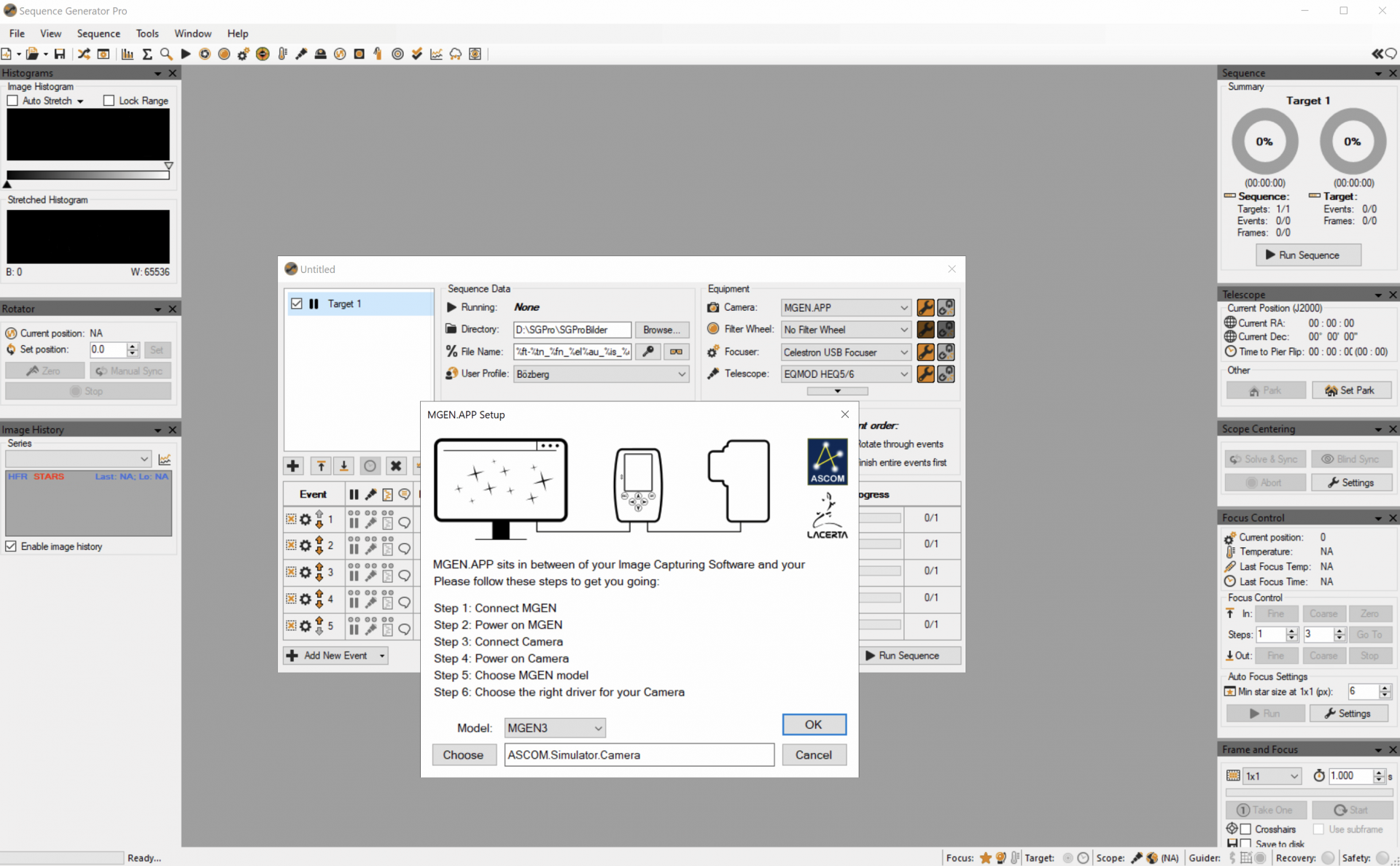Click the Filter Wheel connect plug icon

point(946,330)
